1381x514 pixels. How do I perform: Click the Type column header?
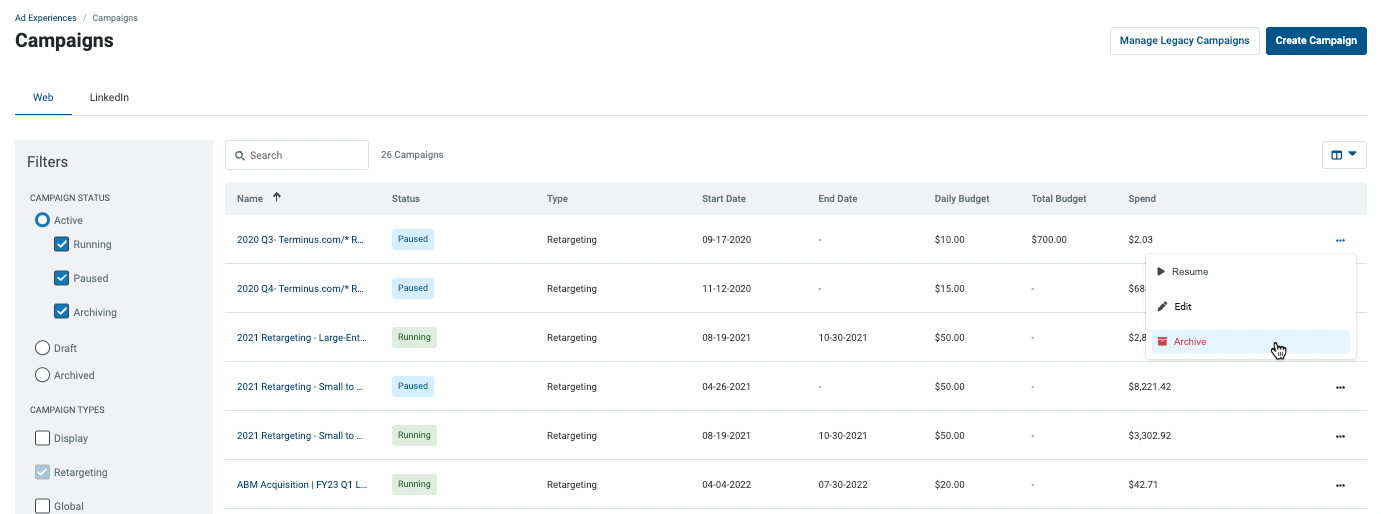tap(557, 199)
